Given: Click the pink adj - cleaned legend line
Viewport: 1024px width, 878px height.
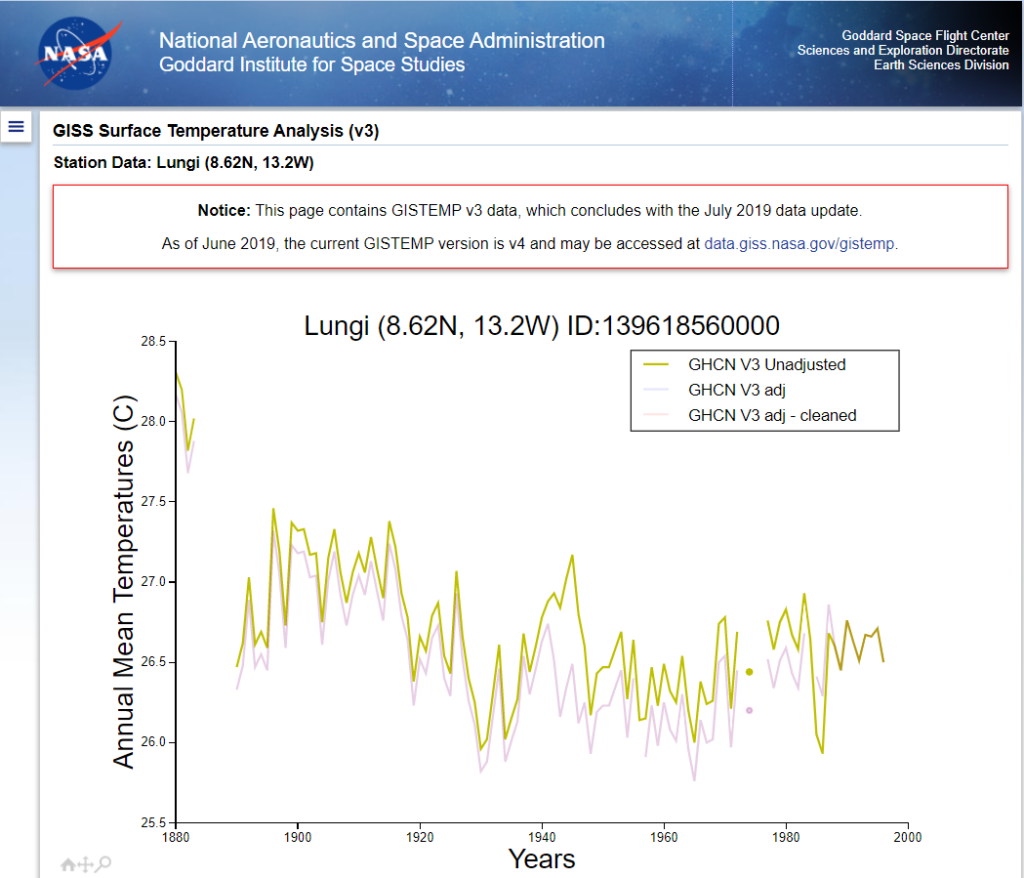Looking at the screenshot, I should [x=659, y=415].
